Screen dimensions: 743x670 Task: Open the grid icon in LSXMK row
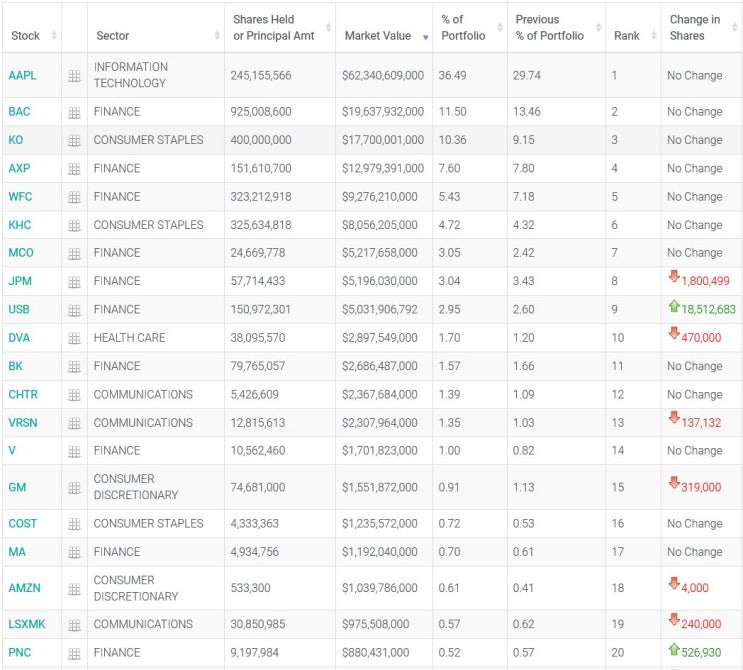pyautogui.click(x=74, y=625)
